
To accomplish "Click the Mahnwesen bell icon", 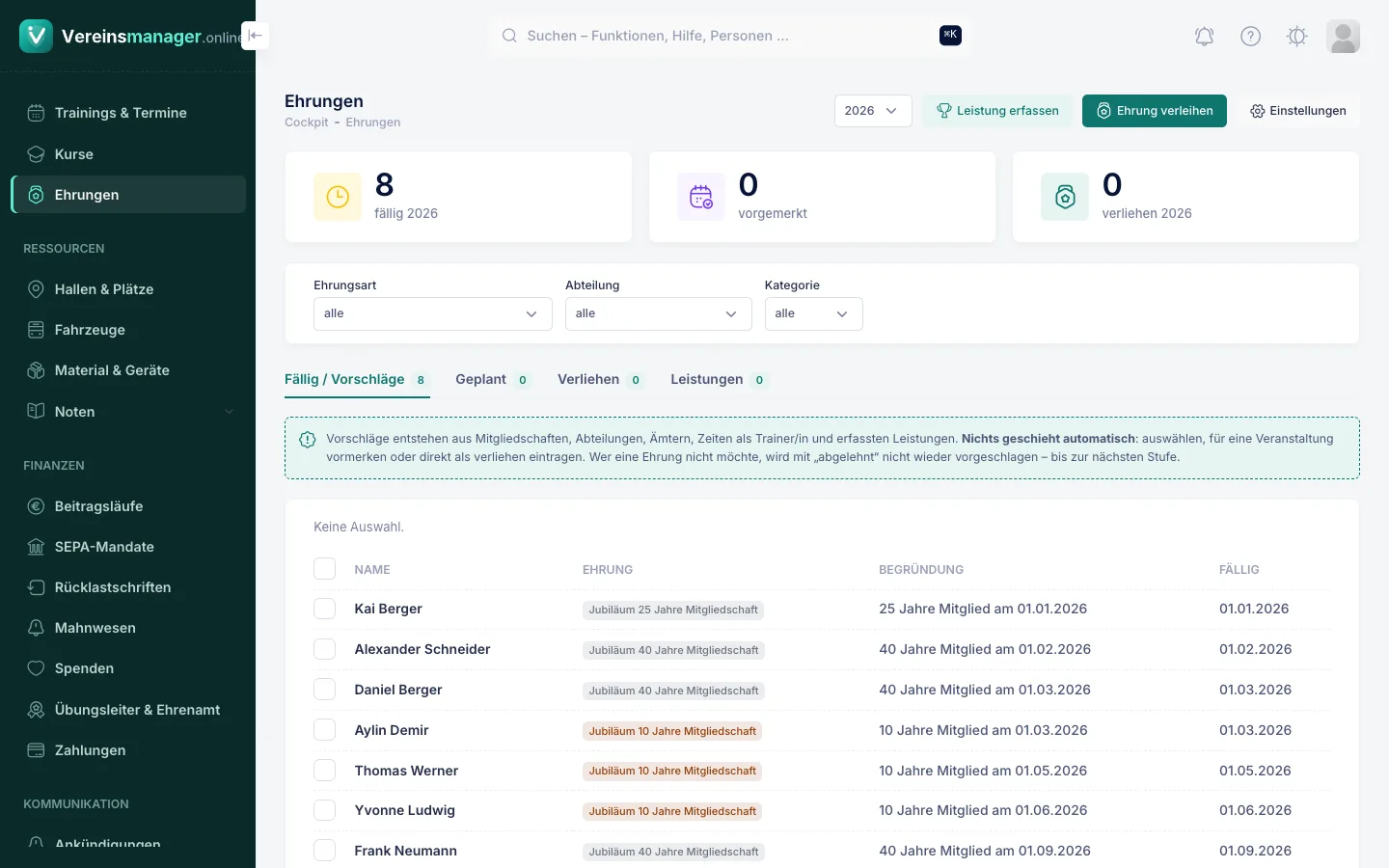I will tap(36, 628).
